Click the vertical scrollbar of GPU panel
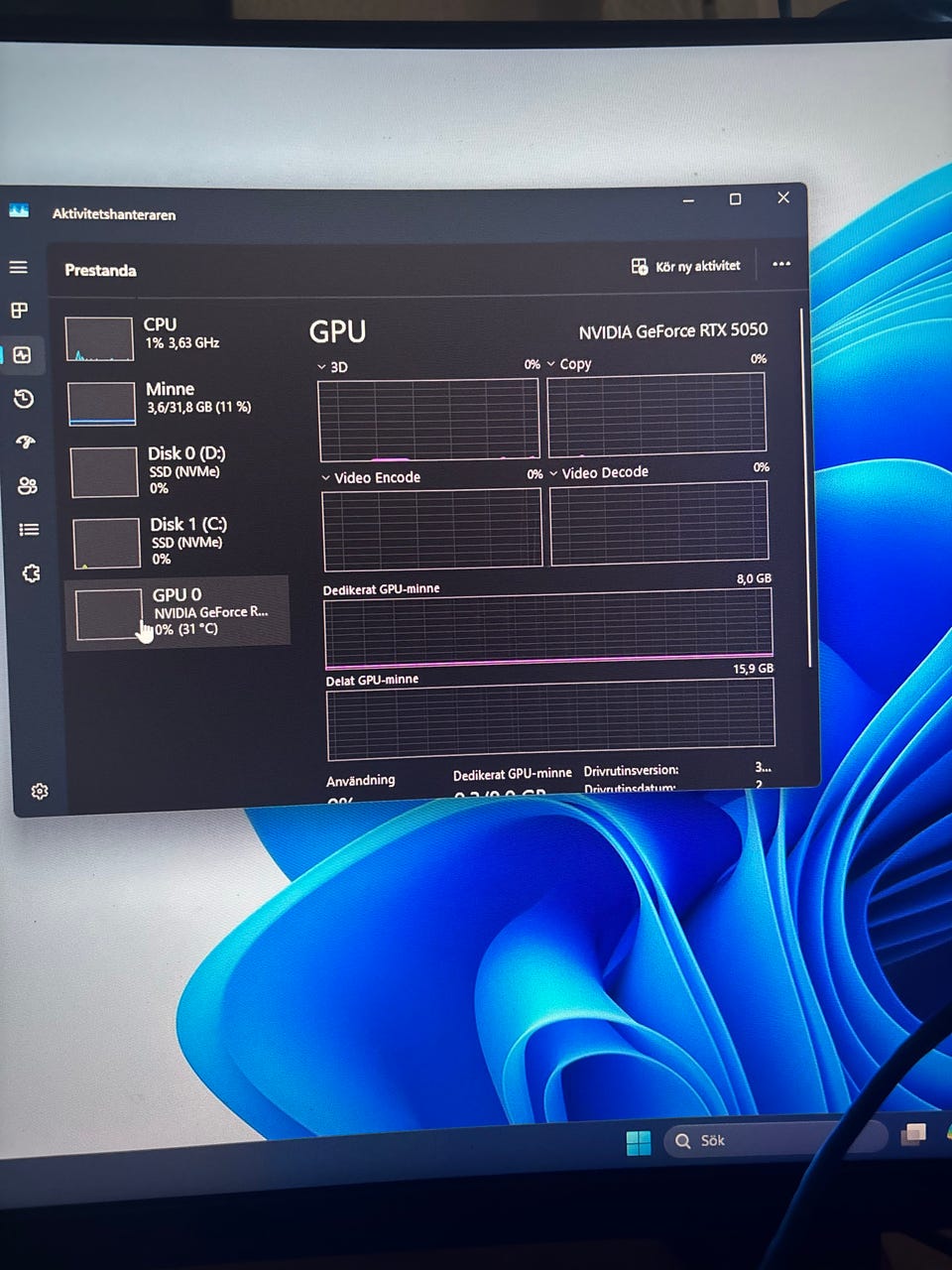 (805, 486)
